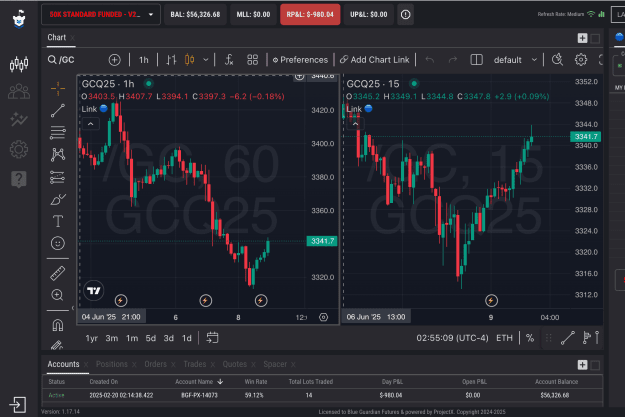Open the chart style dropdown arrow

(206, 60)
